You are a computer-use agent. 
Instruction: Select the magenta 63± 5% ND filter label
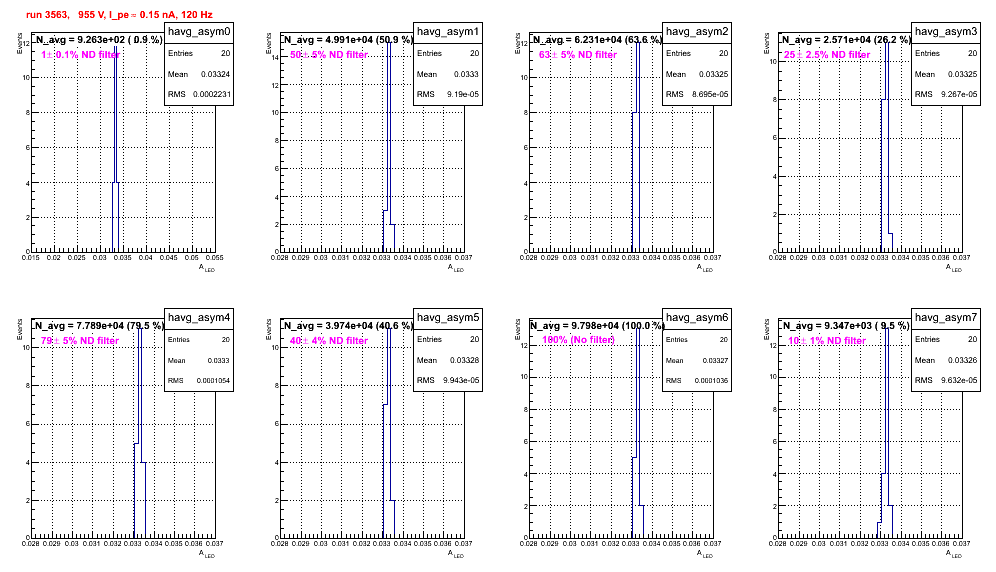(x=578, y=55)
